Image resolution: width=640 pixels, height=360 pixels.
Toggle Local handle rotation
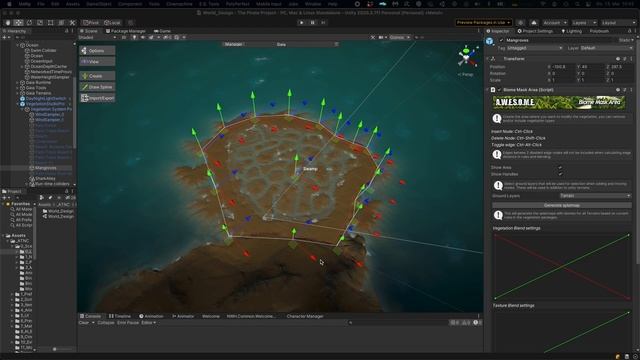pos(112,23)
